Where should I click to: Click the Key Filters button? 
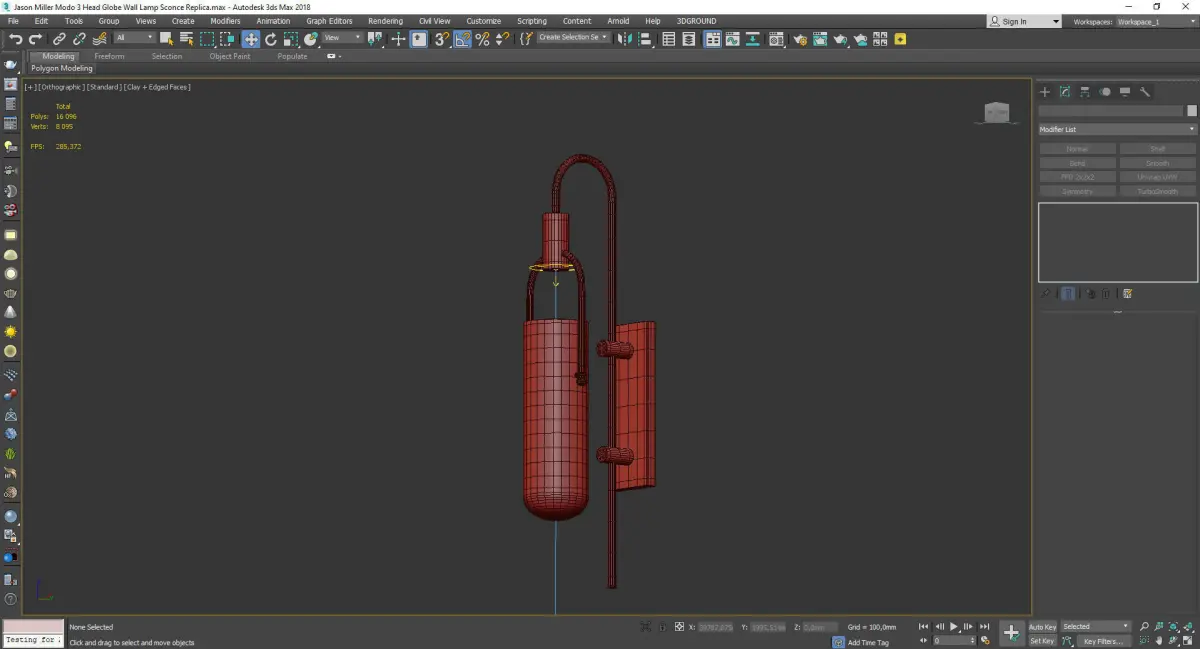point(1102,641)
